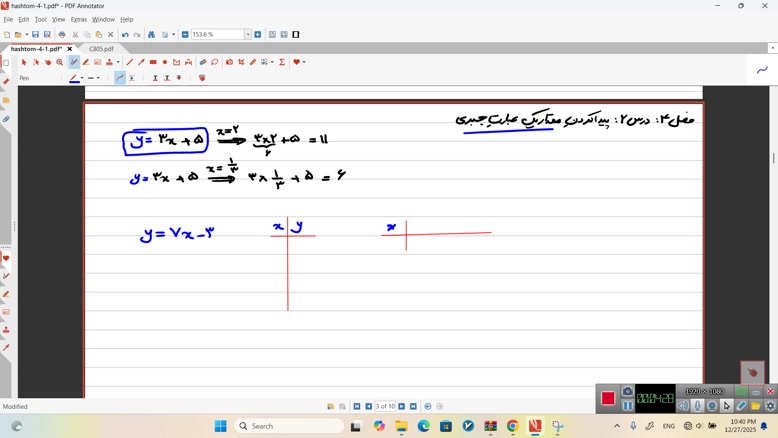The image size is (778, 438).
Task: Select the Marker highlighter tool
Action: 86,62
